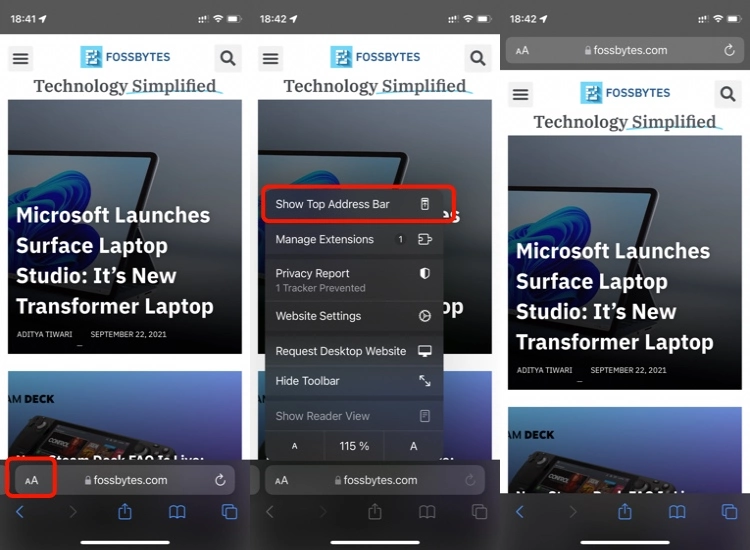Open bookmarks in the left phone's toolbar
The height and width of the screenshot is (550, 750).
coord(177,512)
